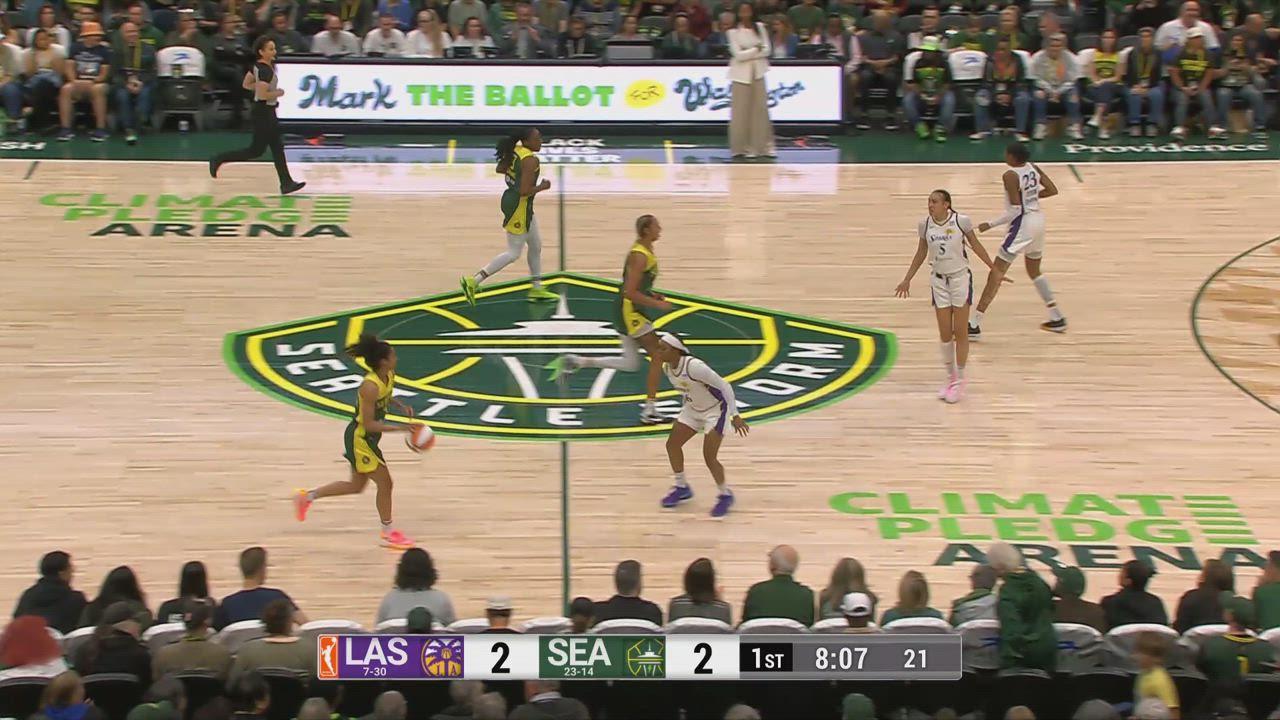Viewport: 1280px width, 720px height.
Task: Click the 21 shot clock value
Action: (915, 658)
